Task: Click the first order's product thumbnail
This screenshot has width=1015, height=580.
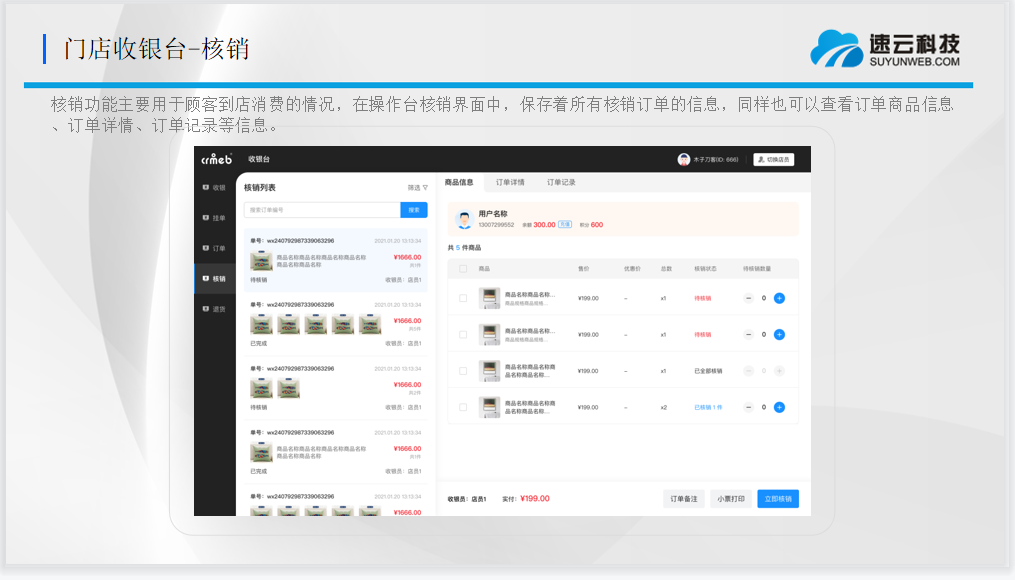Action: (261, 261)
